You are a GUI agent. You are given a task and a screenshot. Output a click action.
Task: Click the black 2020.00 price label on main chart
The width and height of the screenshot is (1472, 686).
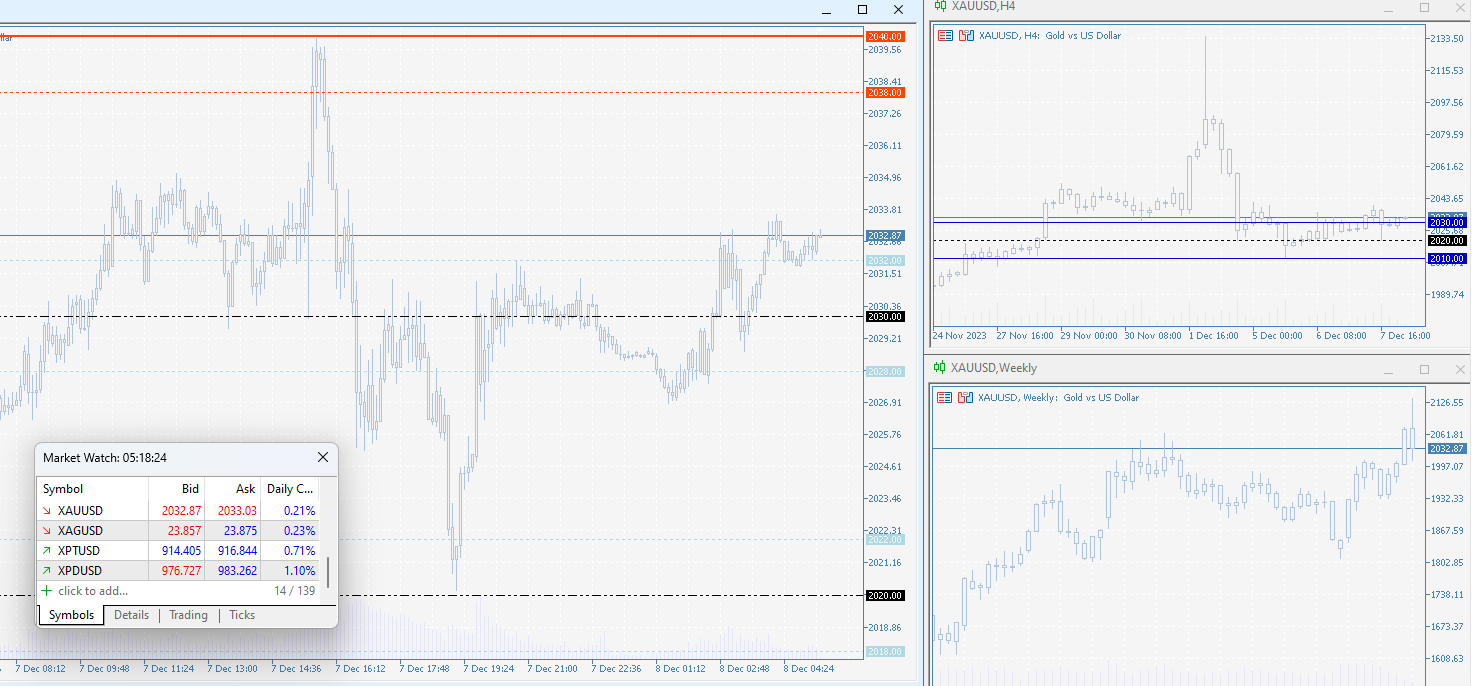(x=885, y=595)
